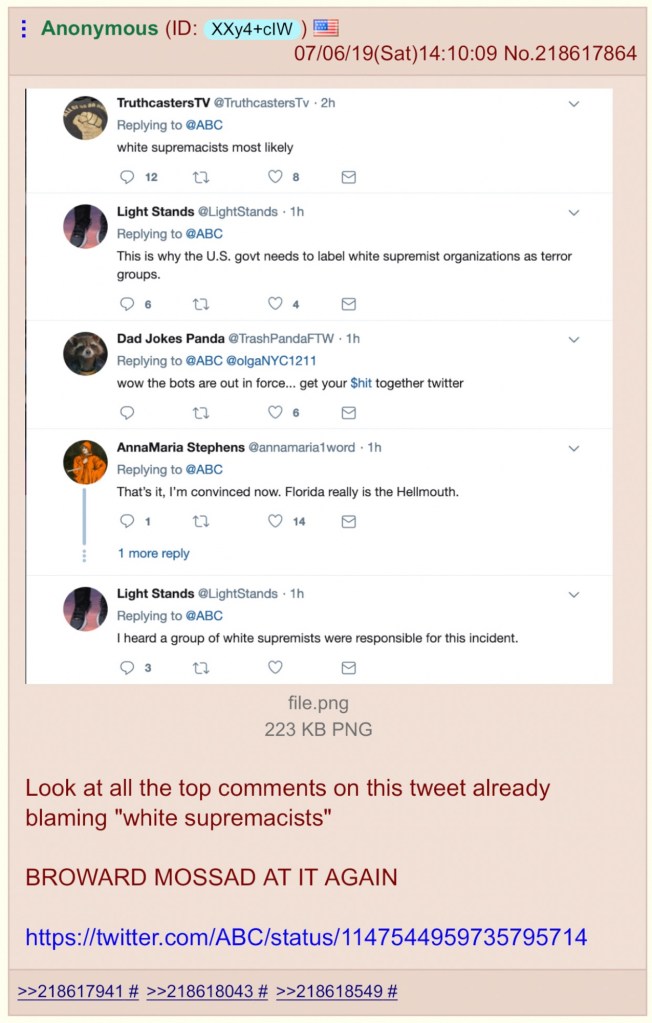This screenshot has height=1023, width=652.
Task: Open the Dad Jokes Panda raccoon avatar
Action: click(85, 353)
